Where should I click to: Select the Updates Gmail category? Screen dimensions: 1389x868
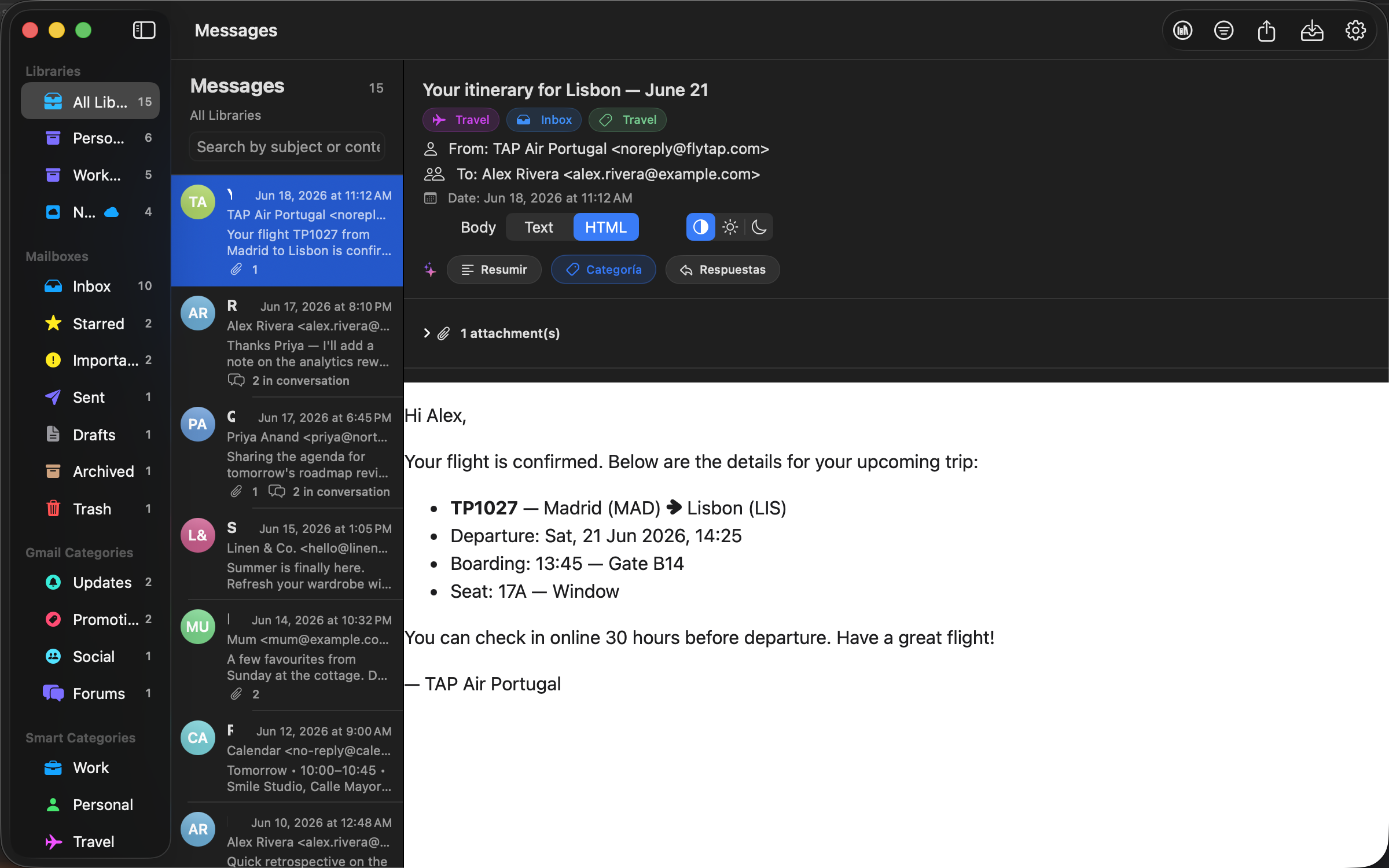click(90, 582)
